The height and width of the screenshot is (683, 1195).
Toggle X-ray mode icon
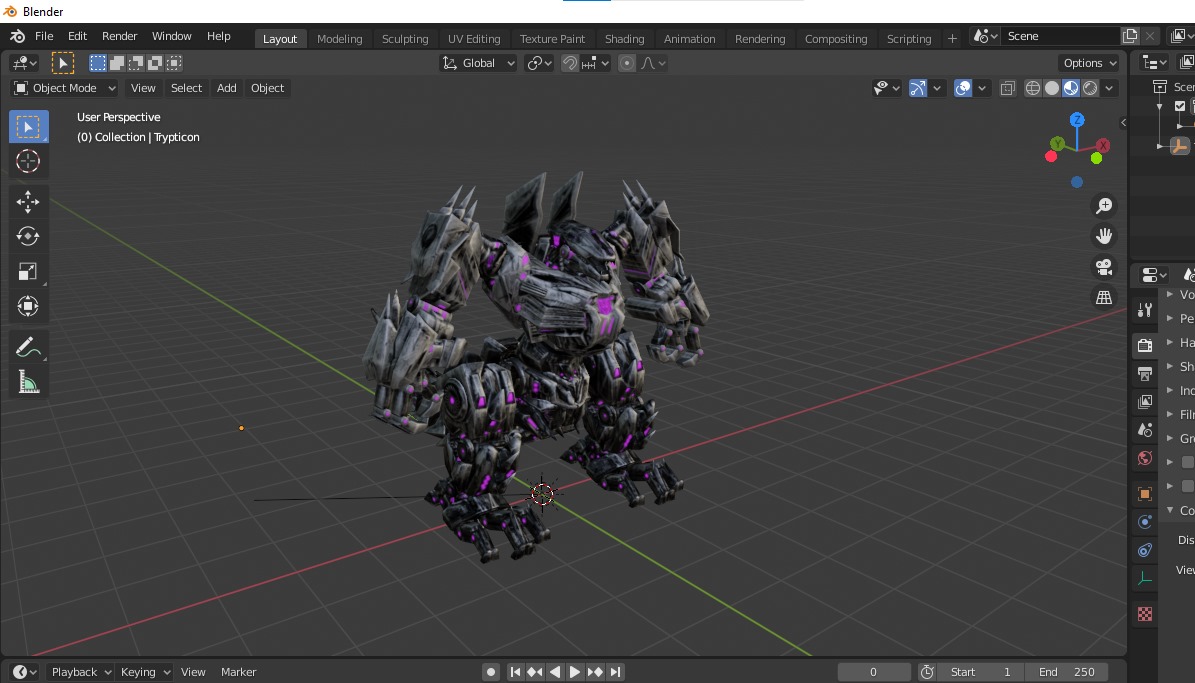click(1008, 88)
